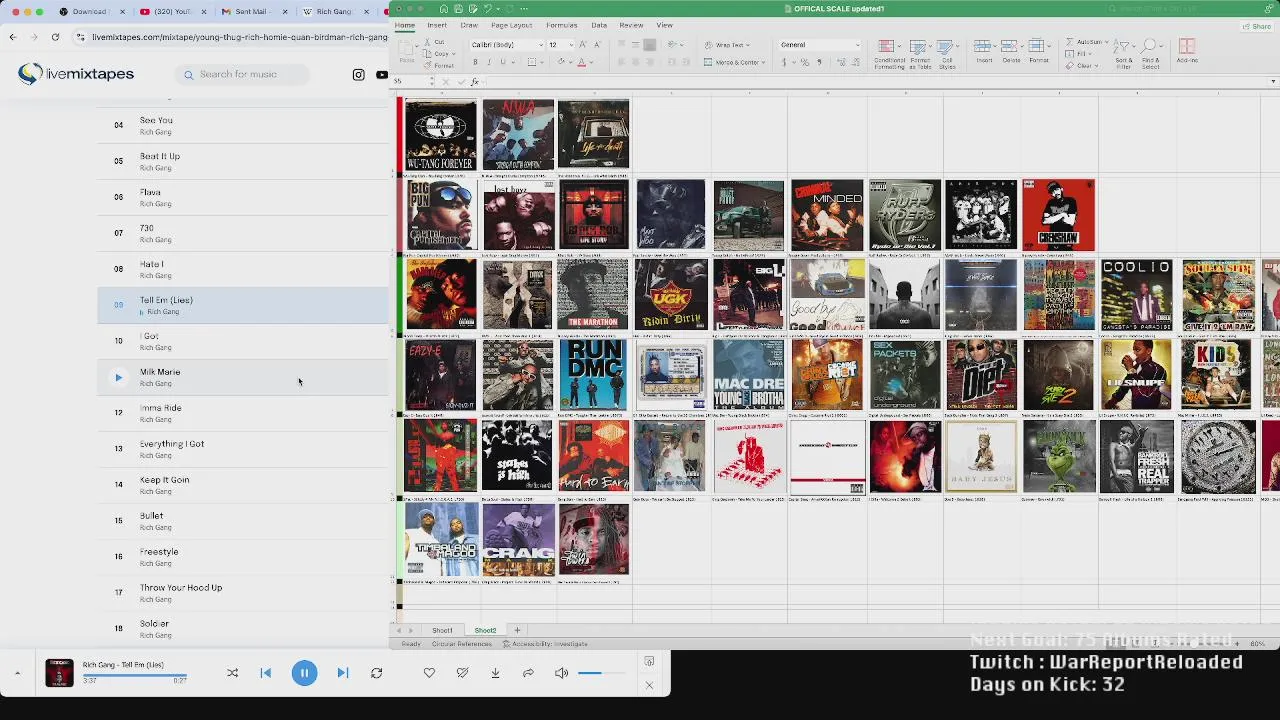The height and width of the screenshot is (720, 1280).
Task: Like the current song with the heart icon
Action: [x=429, y=673]
